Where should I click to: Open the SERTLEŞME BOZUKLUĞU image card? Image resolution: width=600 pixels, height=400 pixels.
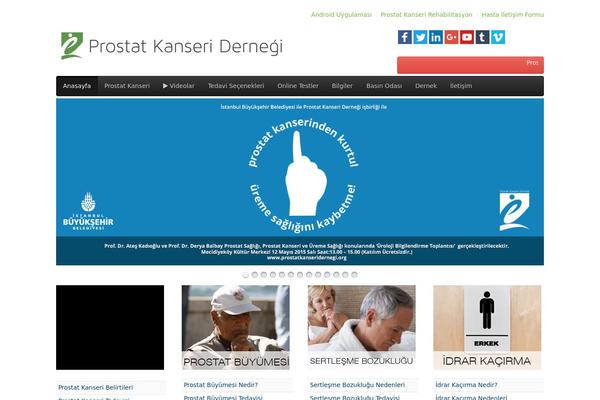click(362, 327)
